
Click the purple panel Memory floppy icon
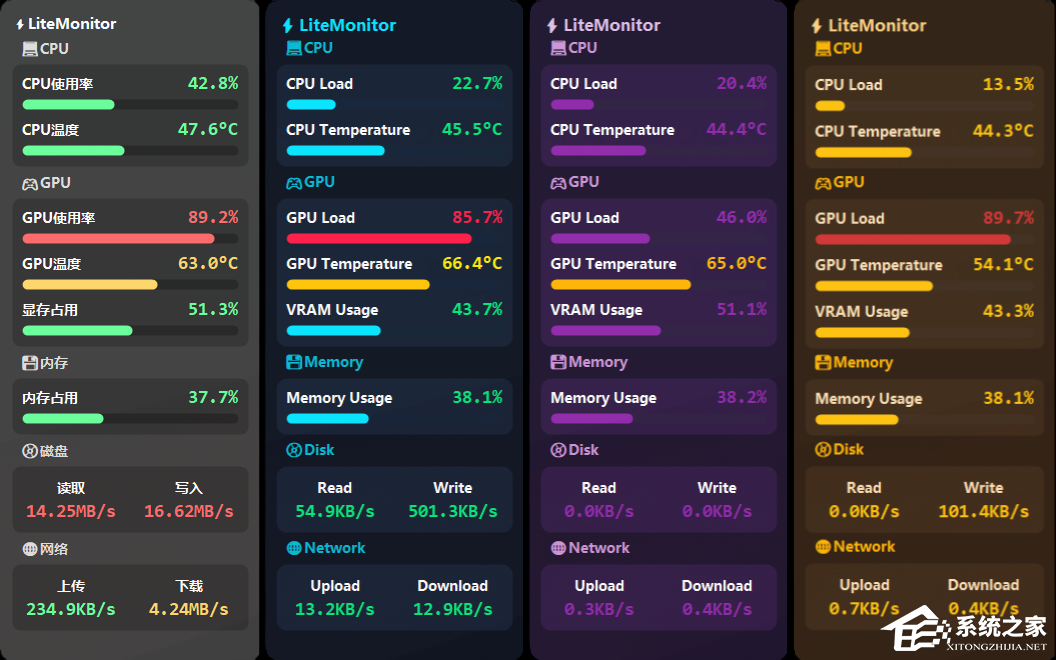pyautogui.click(x=558, y=362)
